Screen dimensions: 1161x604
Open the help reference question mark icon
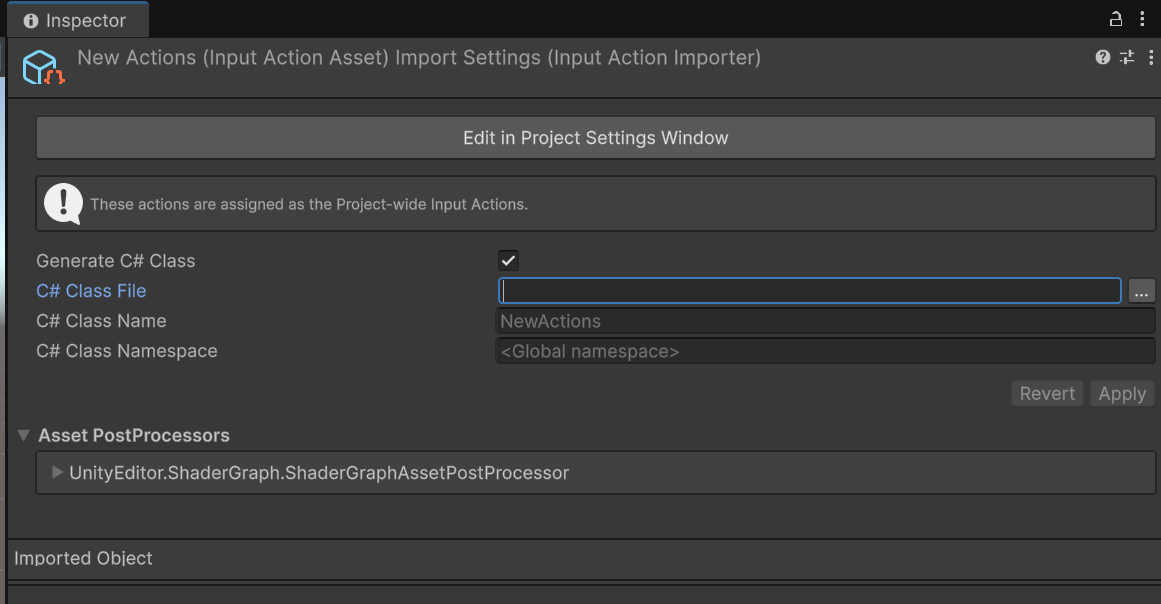point(1103,58)
